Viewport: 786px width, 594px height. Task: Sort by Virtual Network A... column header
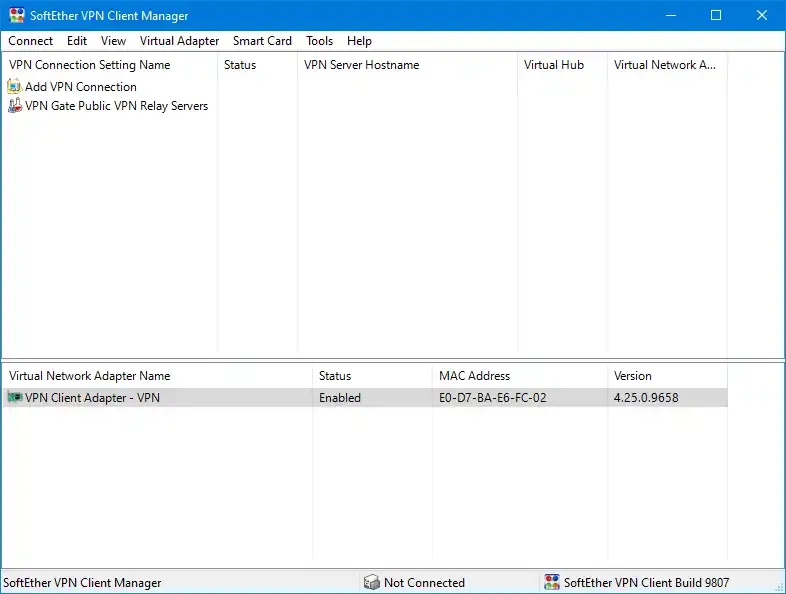click(667, 65)
